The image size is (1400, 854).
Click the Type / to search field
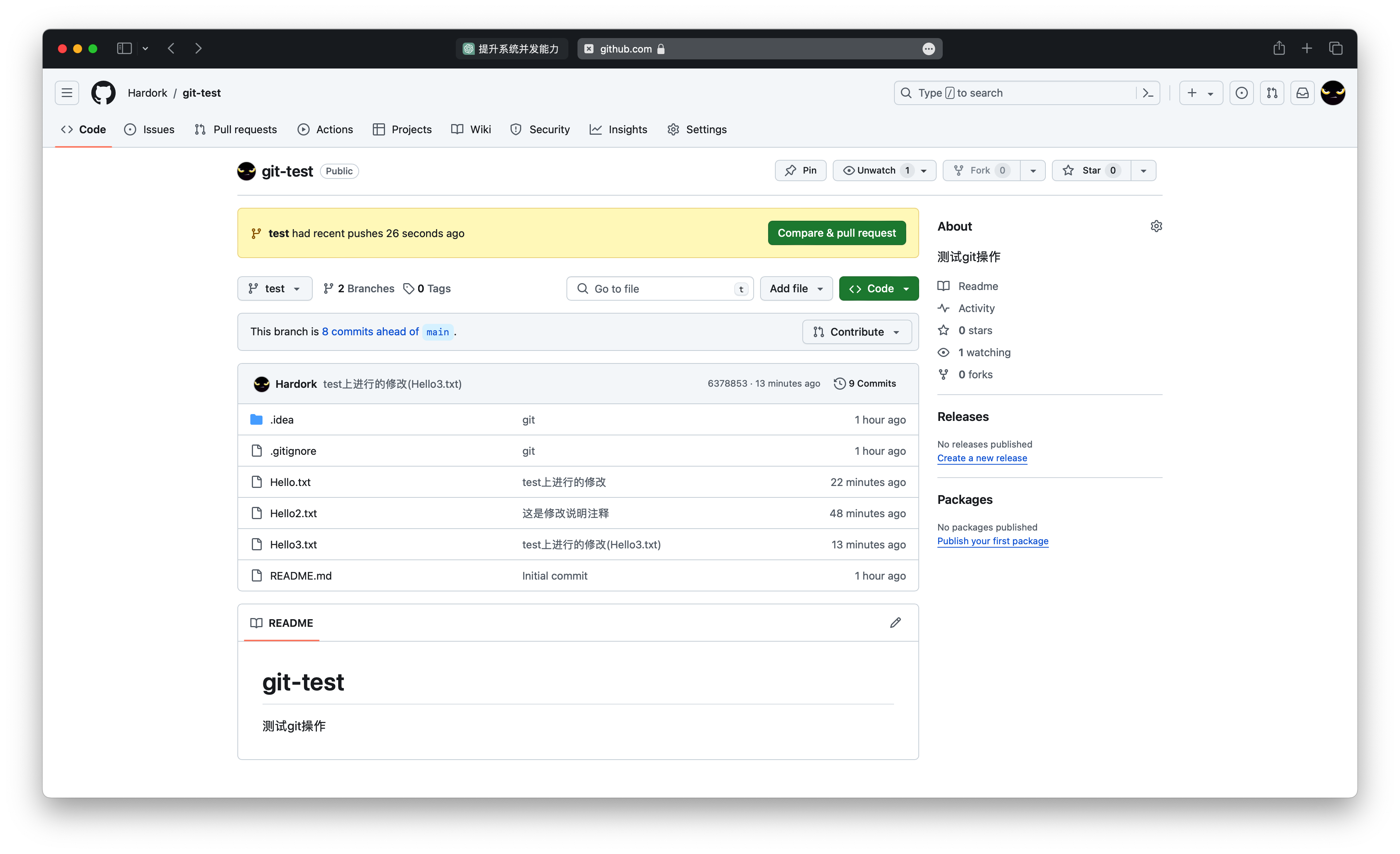tap(1027, 92)
